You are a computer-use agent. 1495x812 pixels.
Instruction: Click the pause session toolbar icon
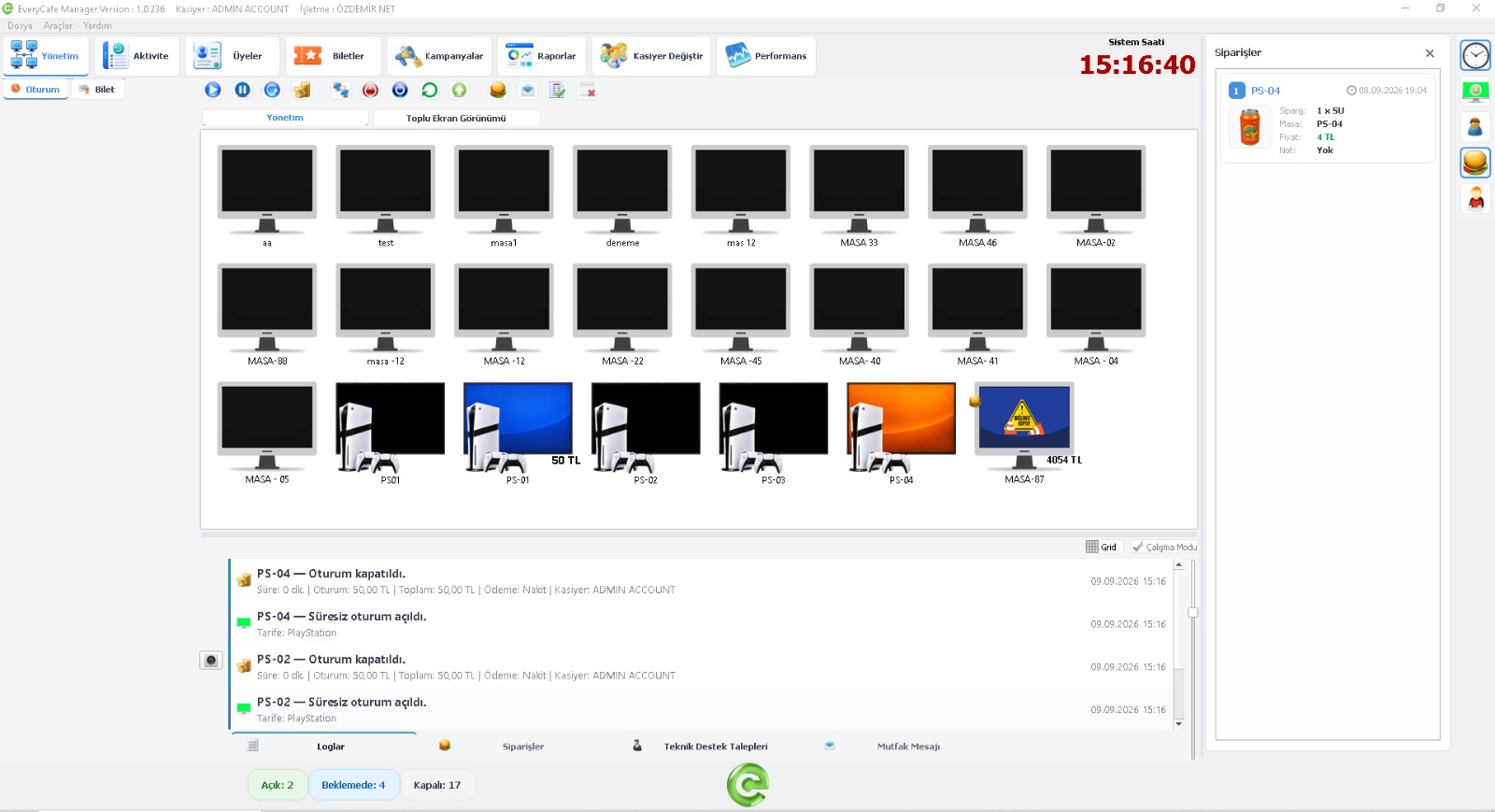pyautogui.click(x=243, y=90)
